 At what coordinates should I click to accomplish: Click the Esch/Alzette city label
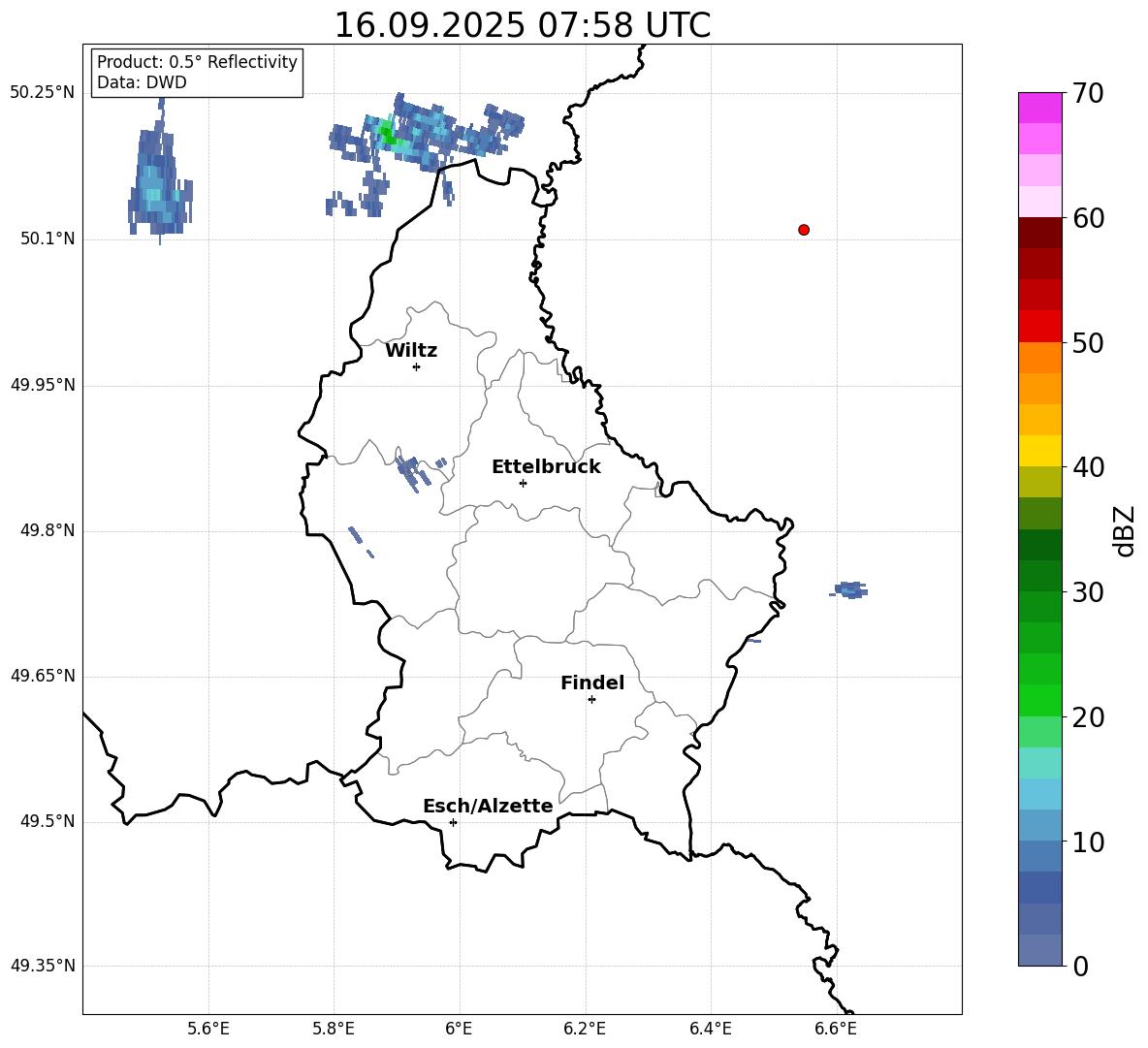coord(489,806)
